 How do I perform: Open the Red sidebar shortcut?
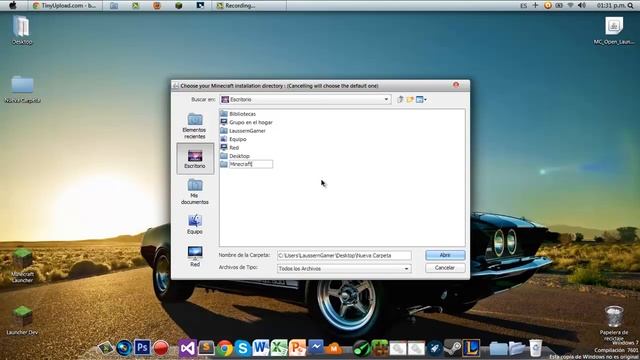[195, 256]
